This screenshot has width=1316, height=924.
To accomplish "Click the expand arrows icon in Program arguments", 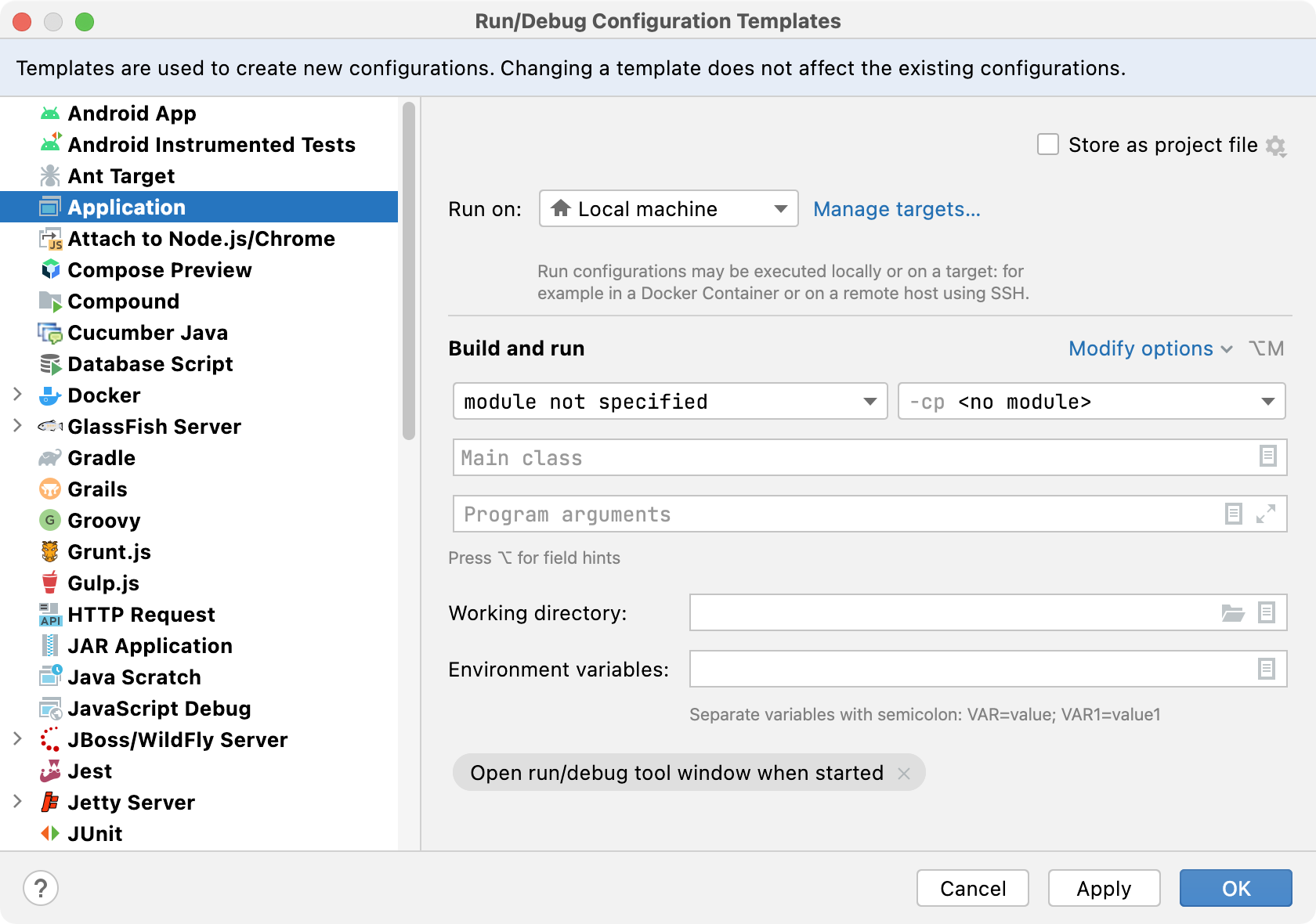I will [x=1266, y=514].
